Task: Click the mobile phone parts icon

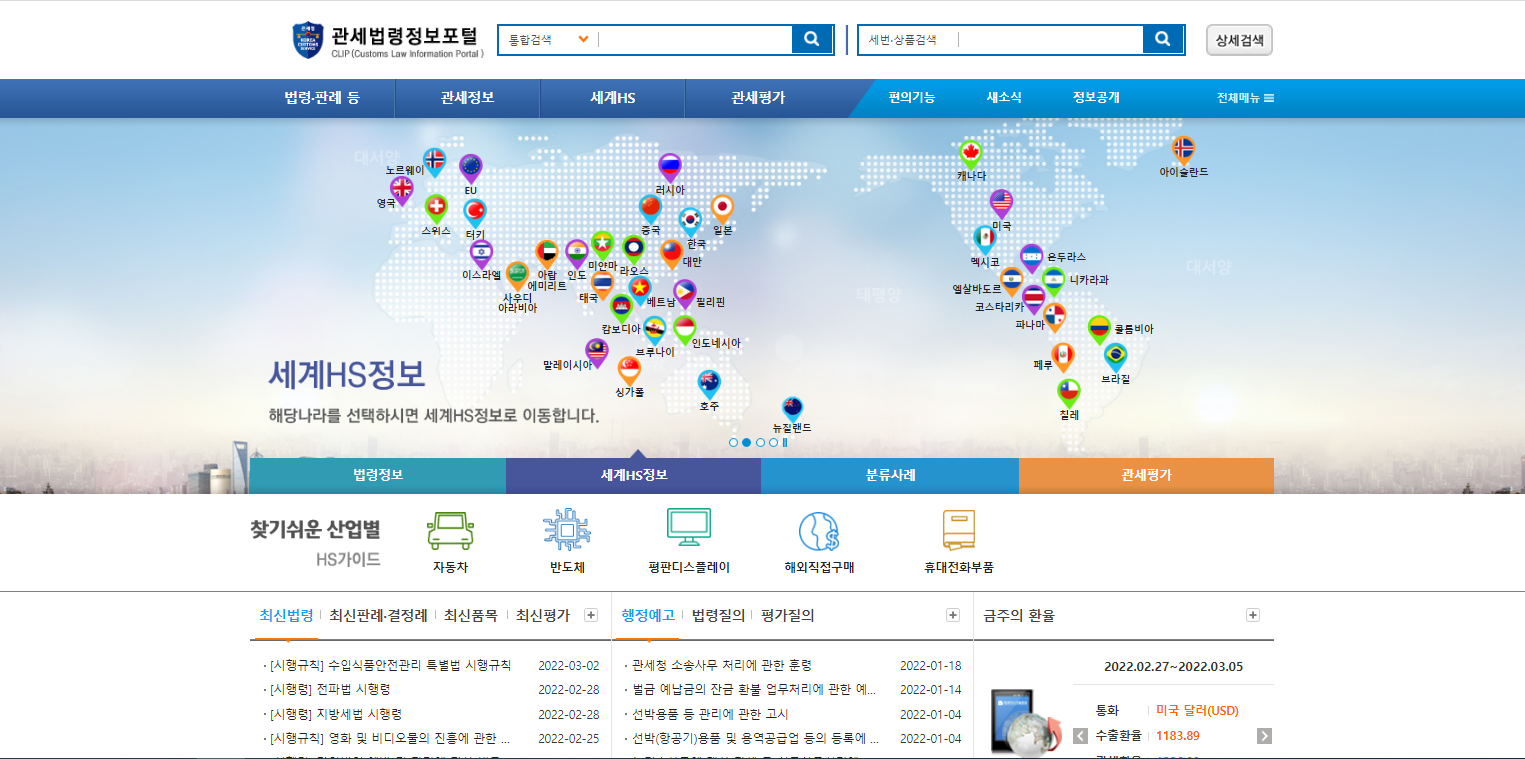Action: pyautogui.click(x=958, y=530)
